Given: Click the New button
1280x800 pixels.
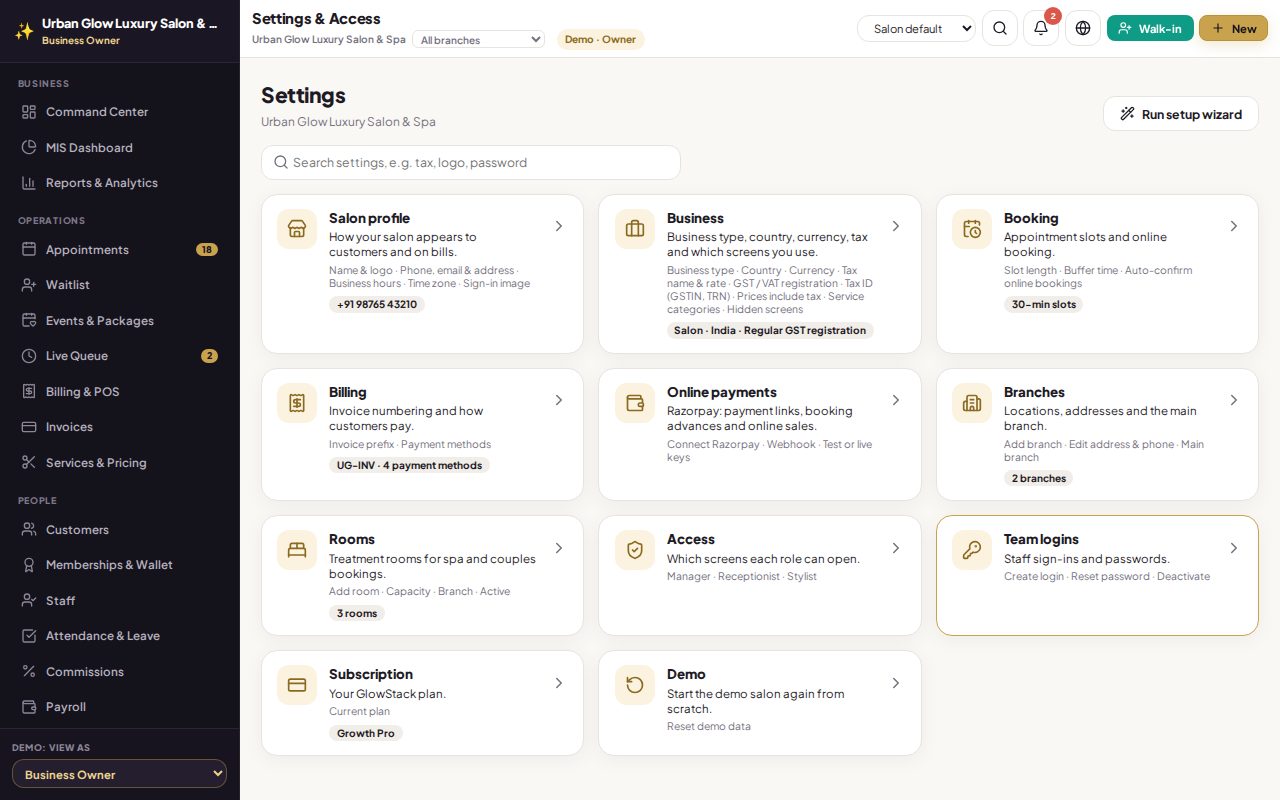Looking at the screenshot, I should [x=1233, y=28].
